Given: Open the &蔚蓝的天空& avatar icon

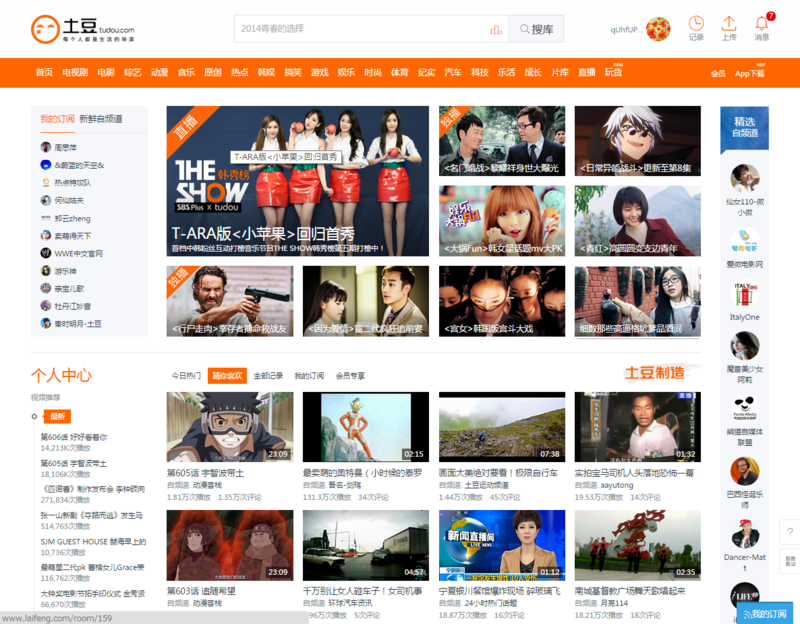Looking at the screenshot, I should coord(45,165).
